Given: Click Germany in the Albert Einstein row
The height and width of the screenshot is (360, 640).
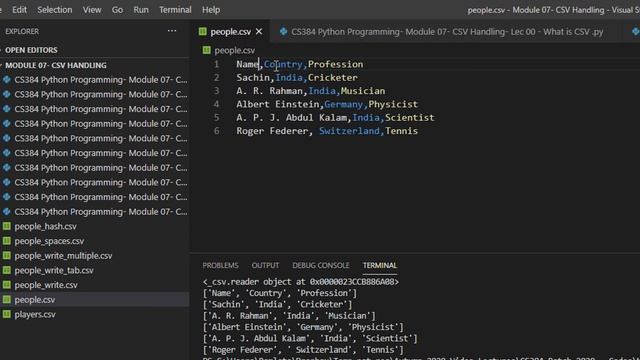Looking at the screenshot, I should coord(343,104).
